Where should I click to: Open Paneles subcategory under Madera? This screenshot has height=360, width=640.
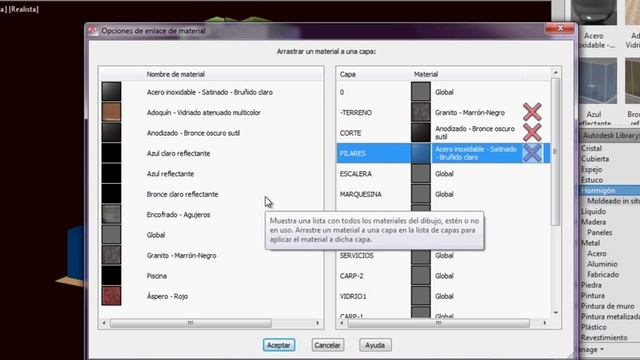point(599,233)
